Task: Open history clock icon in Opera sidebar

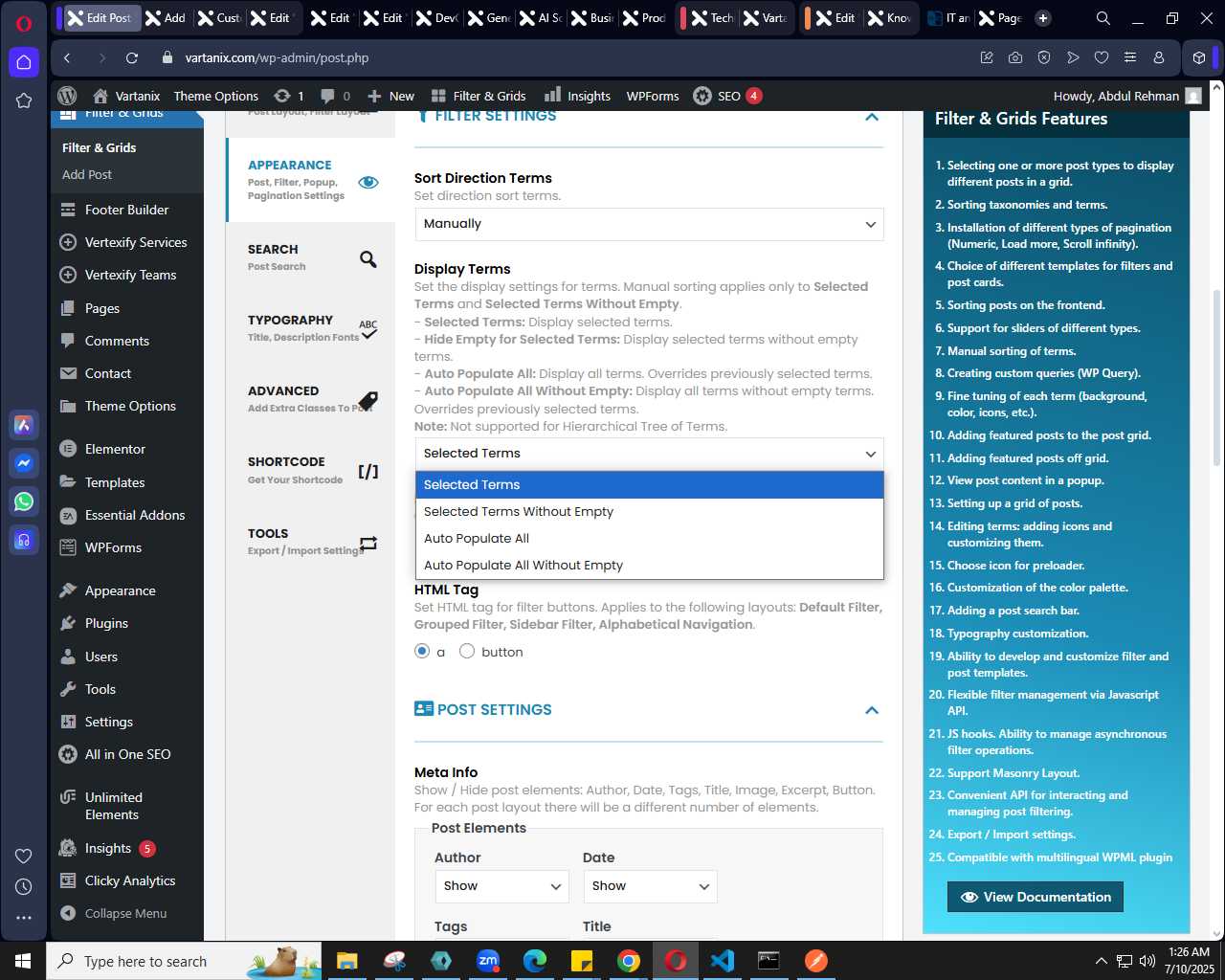Action: coord(24,887)
